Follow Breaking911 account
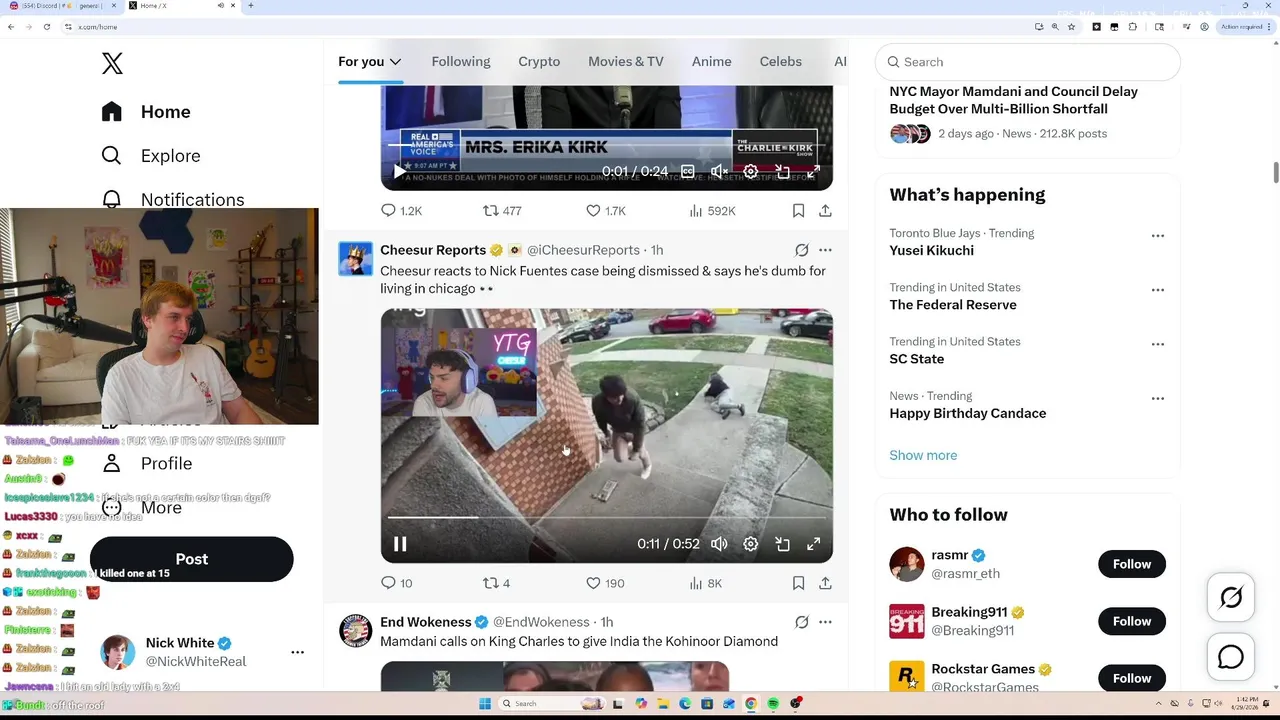1280x720 pixels. tap(1132, 621)
